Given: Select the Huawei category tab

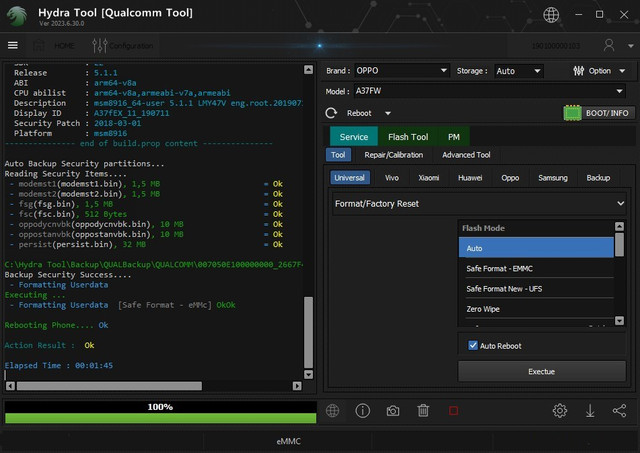Looking at the screenshot, I should (x=470, y=178).
